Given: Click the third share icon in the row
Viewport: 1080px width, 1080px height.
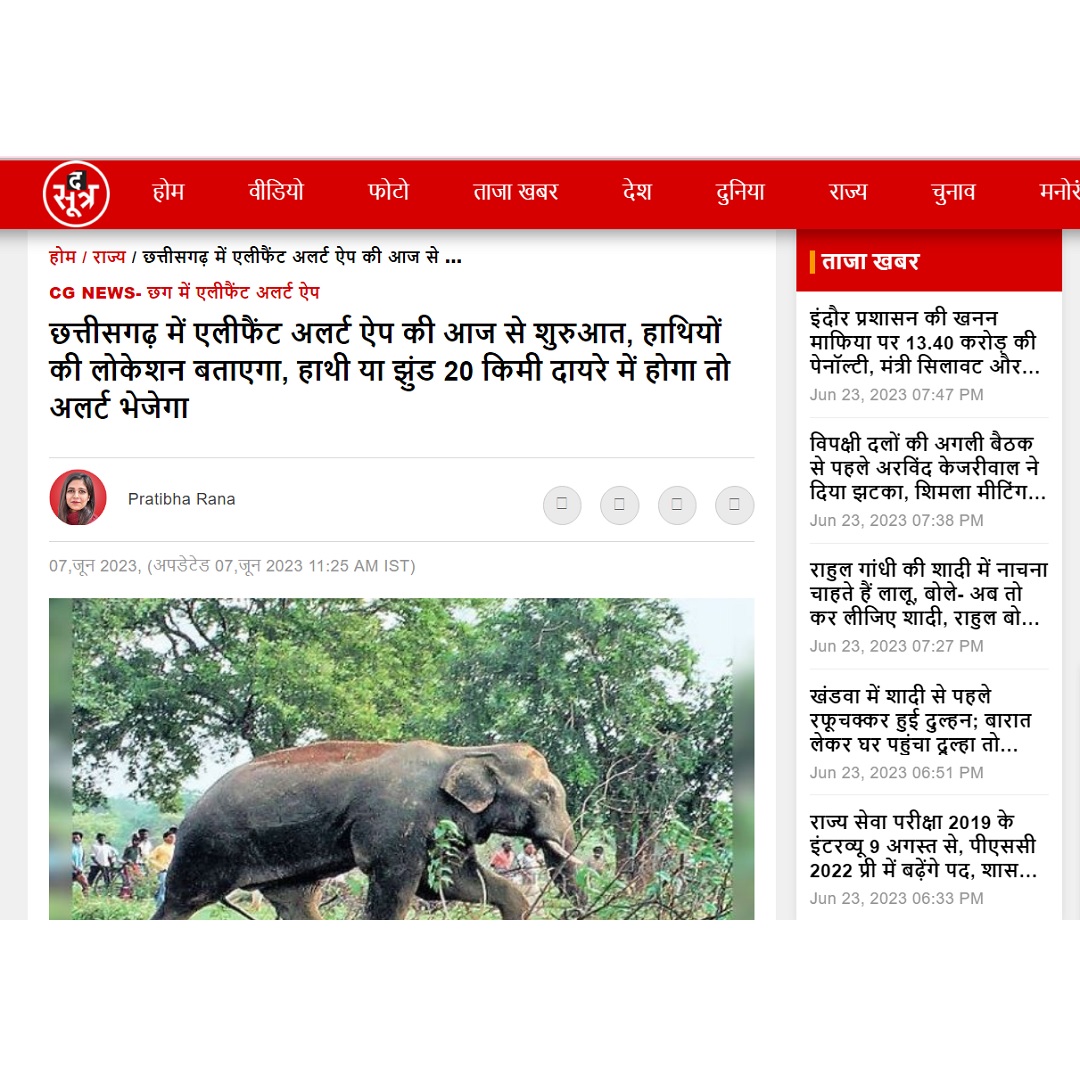Looking at the screenshot, I should click(x=677, y=505).
